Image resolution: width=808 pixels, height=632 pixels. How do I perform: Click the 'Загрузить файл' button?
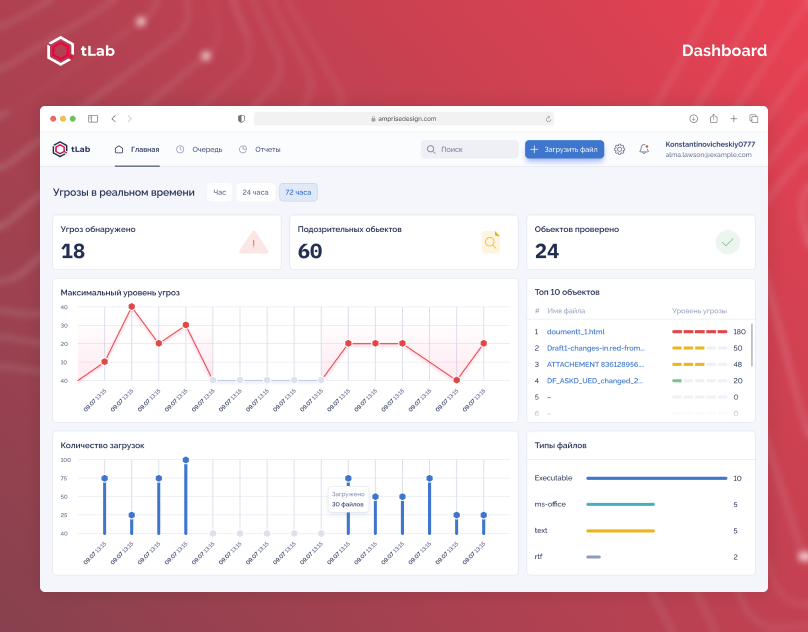tap(564, 149)
